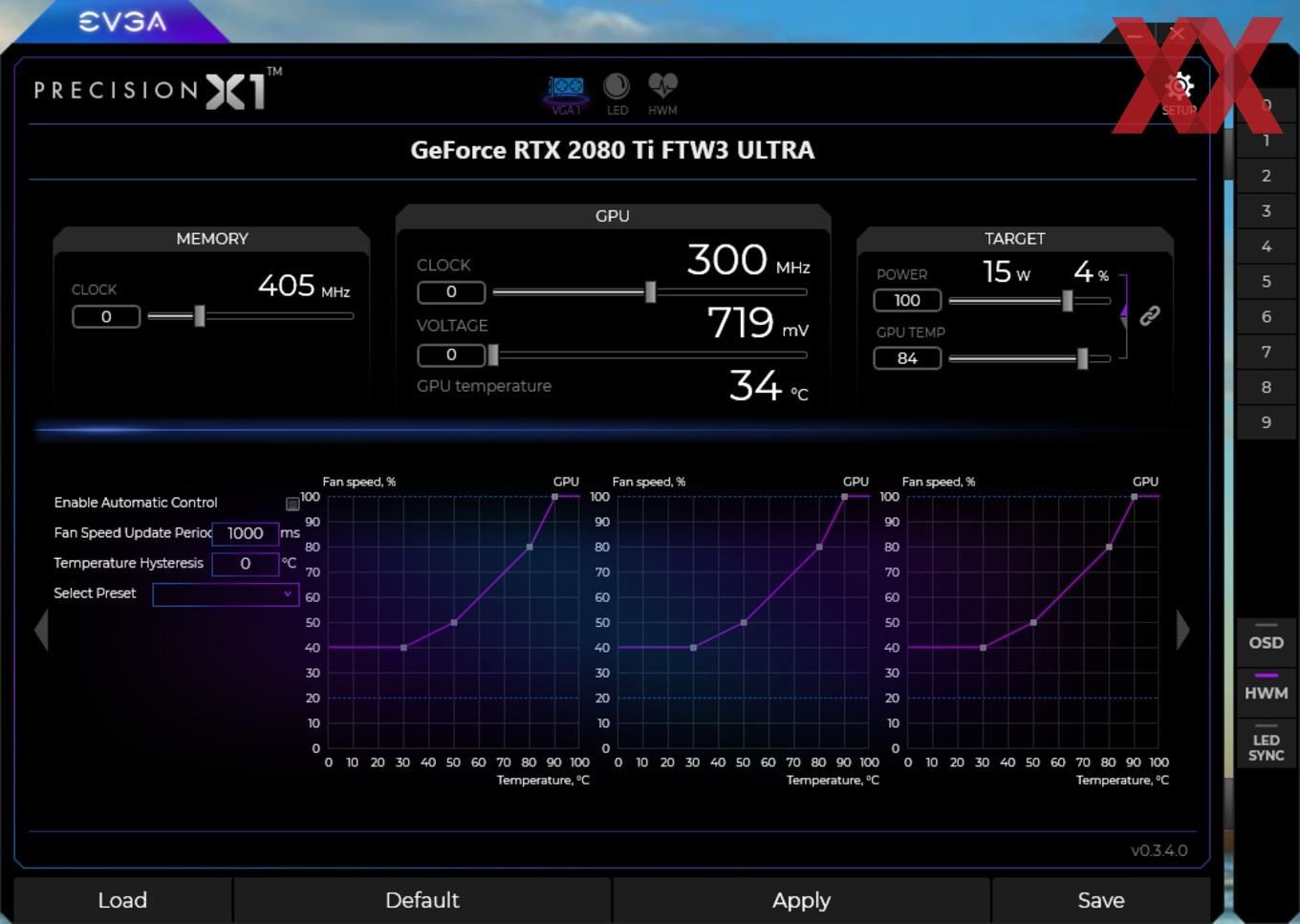This screenshot has height=924, width=1300.
Task: Click the GPU temp target slider handle
Action: click(1083, 358)
